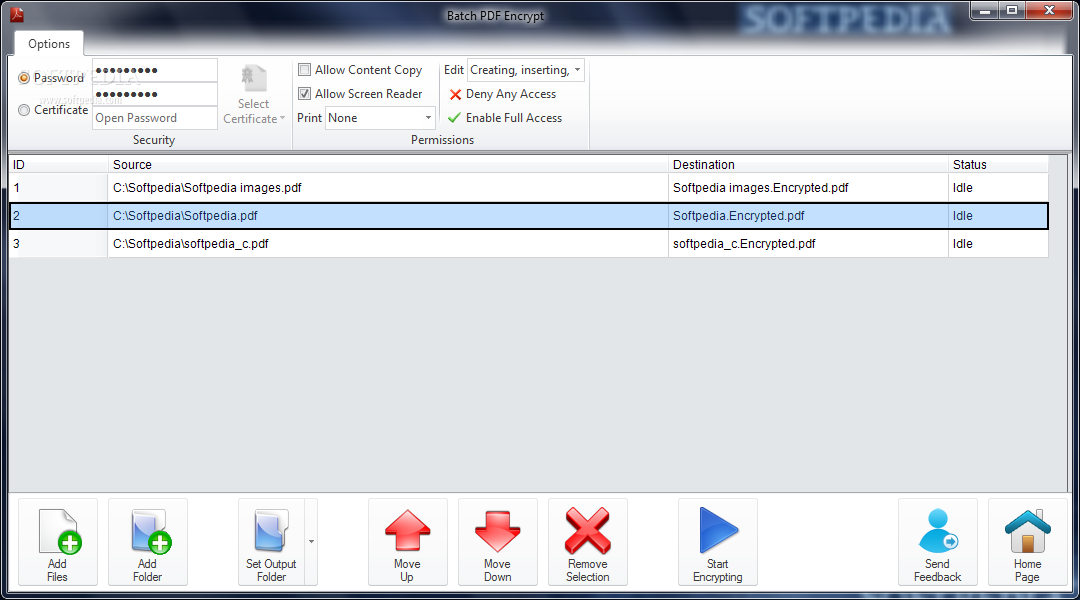Sort by the Status column header

999,165
